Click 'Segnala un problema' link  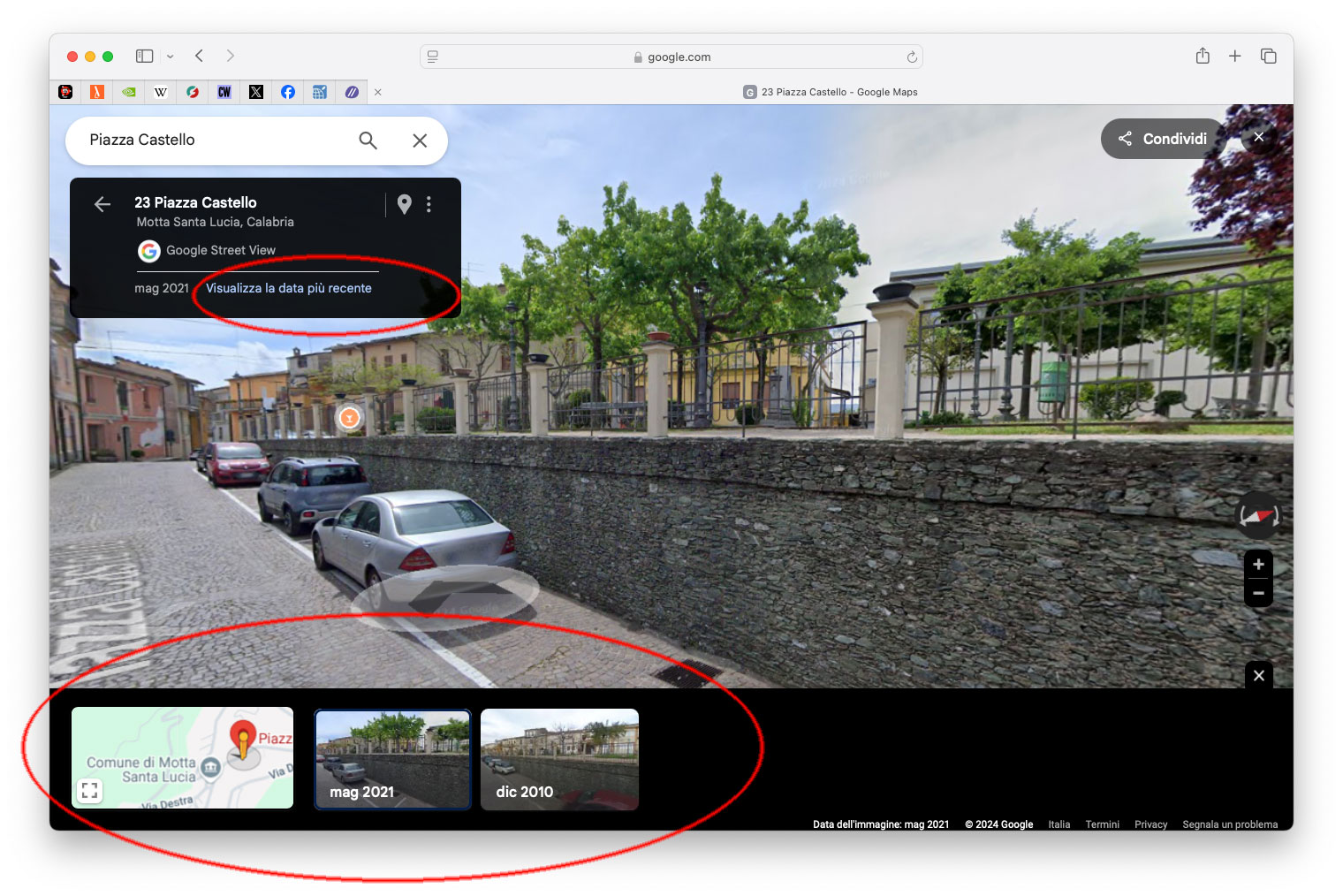point(1230,824)
